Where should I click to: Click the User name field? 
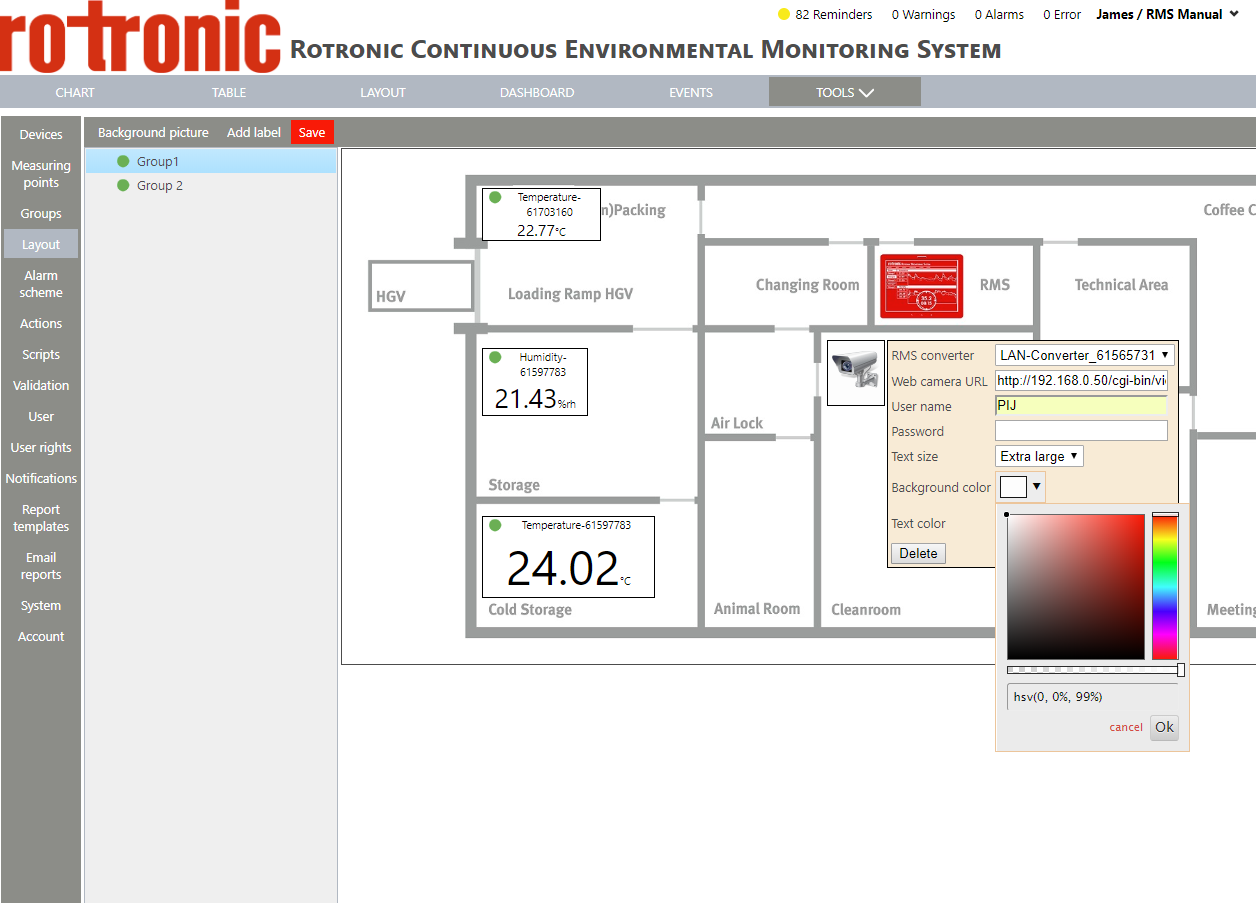1081,406
